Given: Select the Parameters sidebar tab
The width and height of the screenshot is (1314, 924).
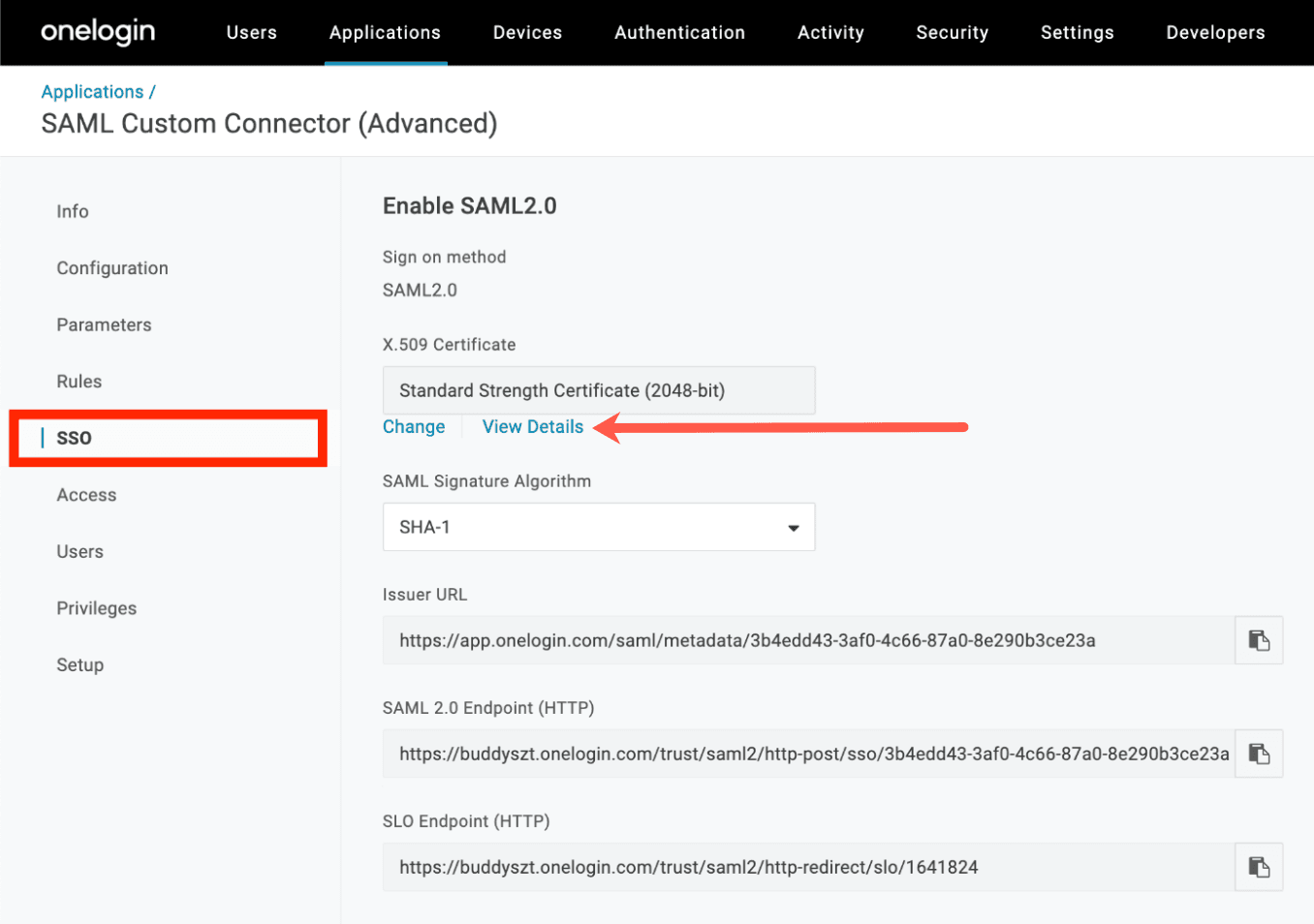Looking at the screenshot, I should pyautogui.click(x=104, y=324).
